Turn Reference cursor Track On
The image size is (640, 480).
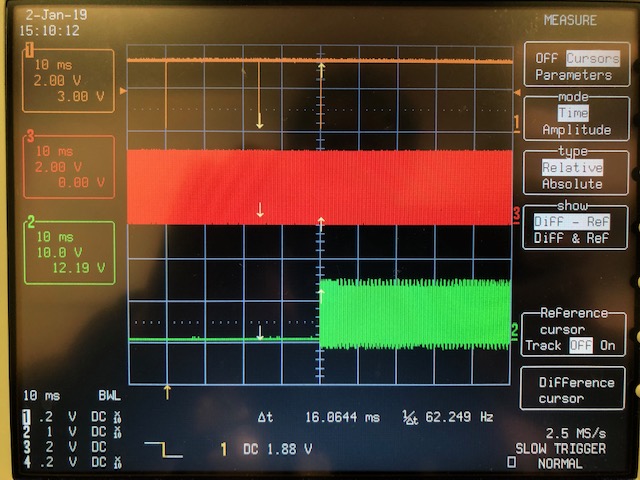(607, 345)
